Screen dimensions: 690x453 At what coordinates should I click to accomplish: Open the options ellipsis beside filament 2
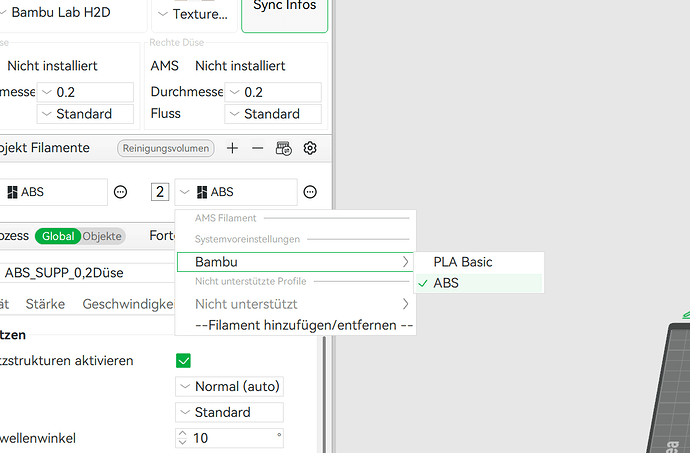310,192
